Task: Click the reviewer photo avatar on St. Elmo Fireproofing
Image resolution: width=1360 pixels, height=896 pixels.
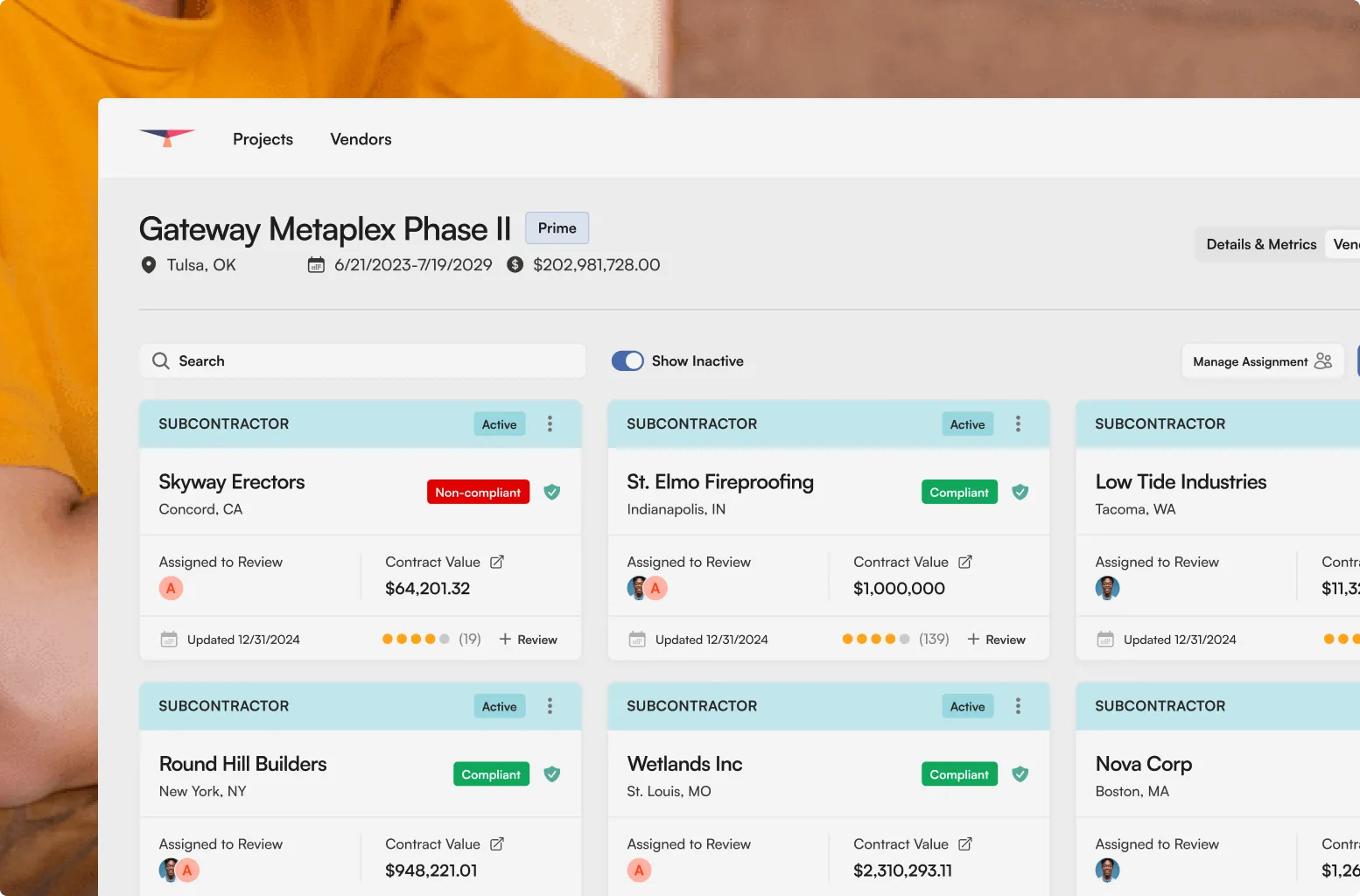Action: [635, 588]
